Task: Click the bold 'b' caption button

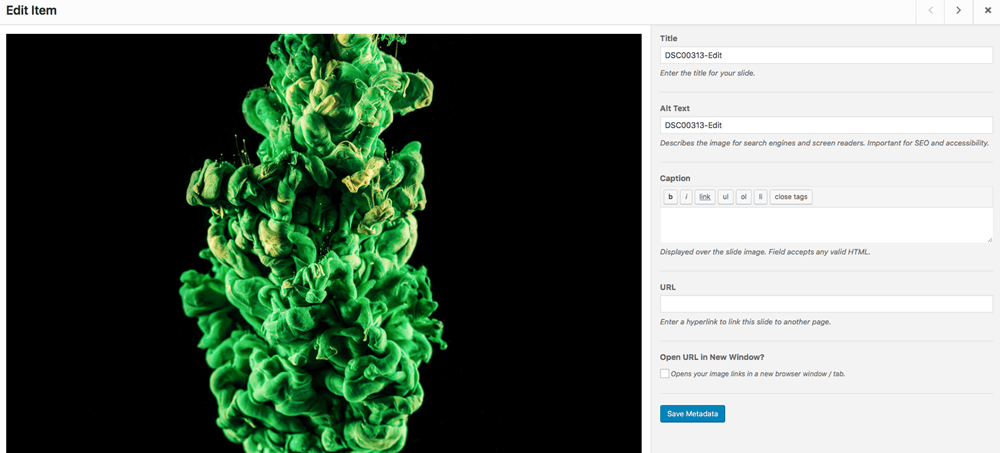Action: pyautogui.click(x=670, y=197)
